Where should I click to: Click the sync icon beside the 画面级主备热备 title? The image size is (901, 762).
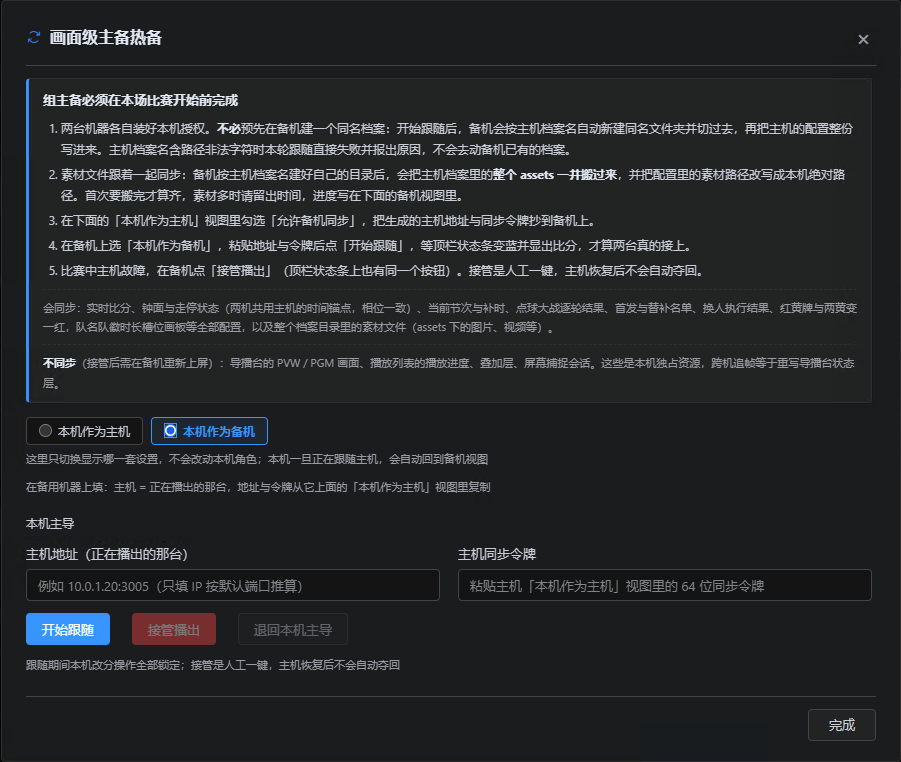pyautogui.click(x=34, y=37)
